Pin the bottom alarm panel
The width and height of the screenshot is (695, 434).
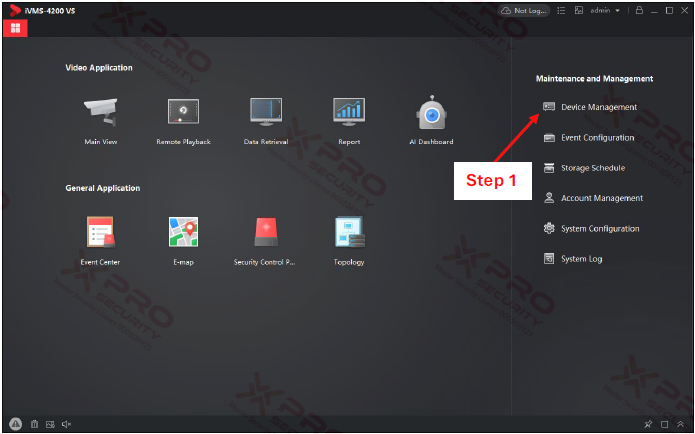(648, 424)
